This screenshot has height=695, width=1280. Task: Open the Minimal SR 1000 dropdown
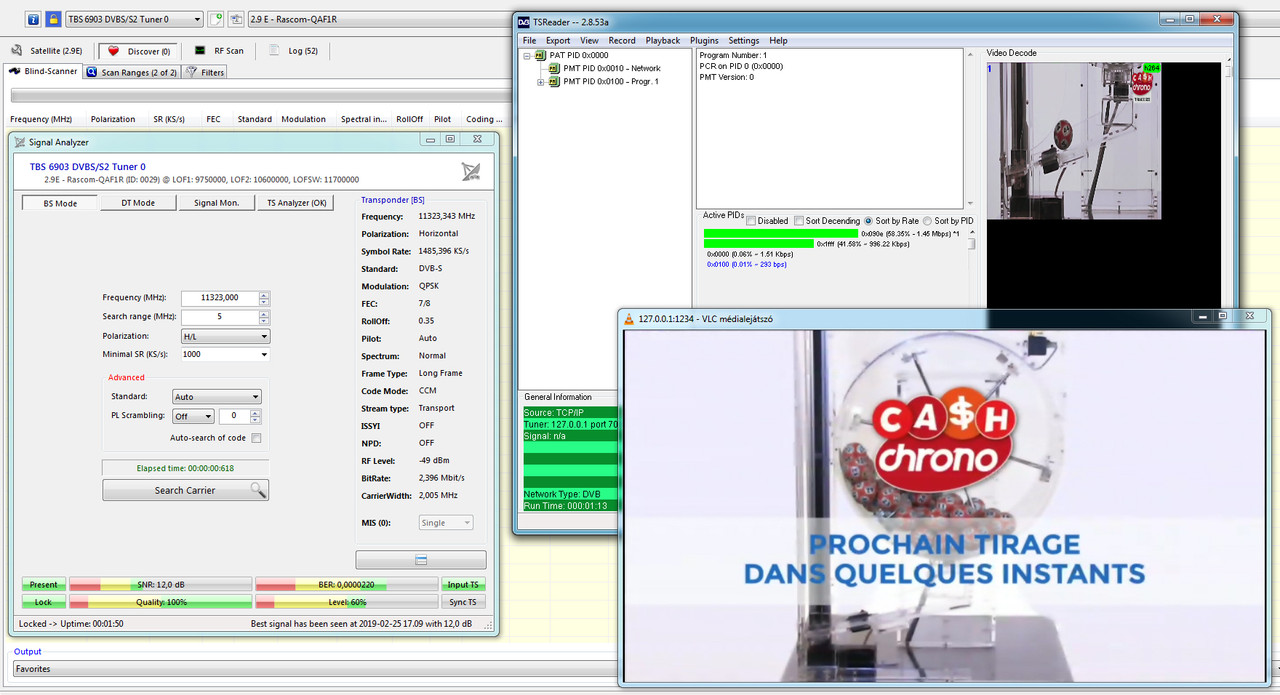[225, 354]
